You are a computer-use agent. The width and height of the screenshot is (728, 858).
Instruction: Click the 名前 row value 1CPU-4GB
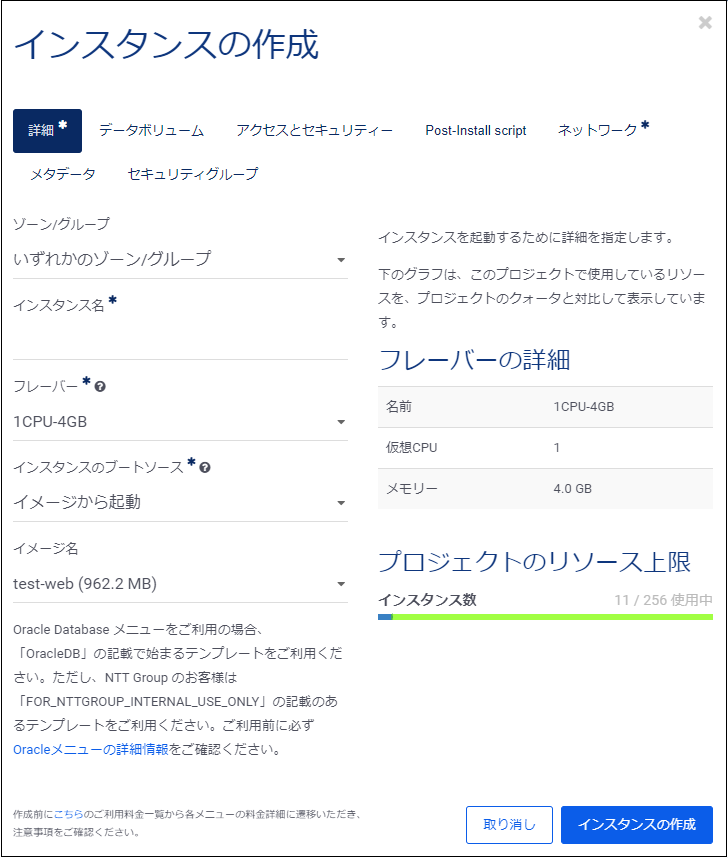click(583, 407)
